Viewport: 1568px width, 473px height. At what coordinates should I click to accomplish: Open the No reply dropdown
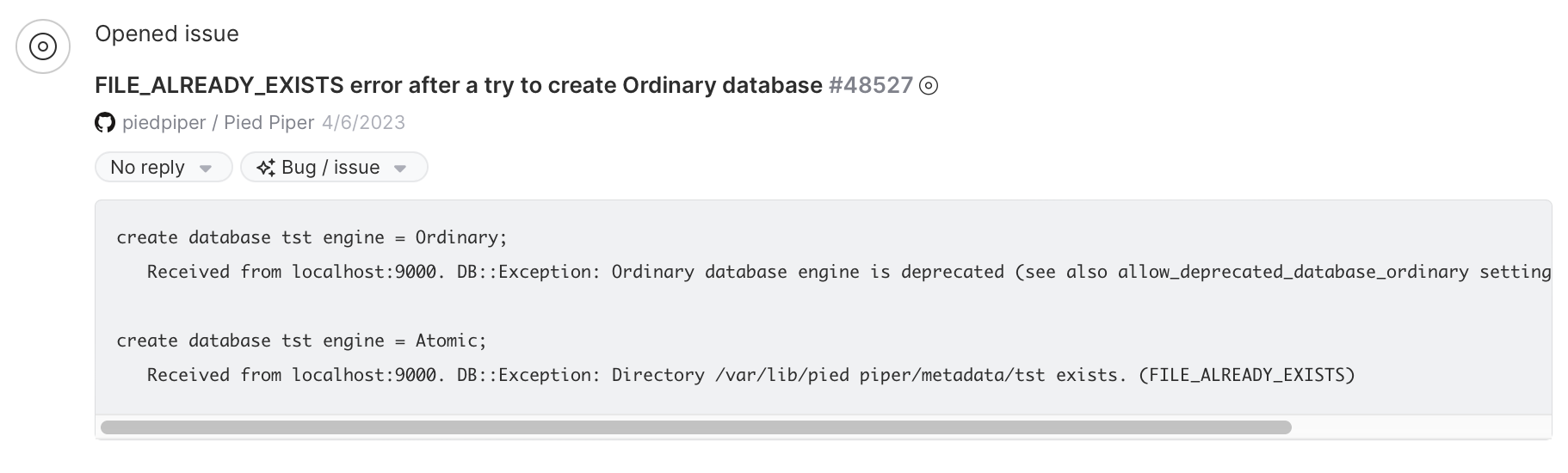point(147,168)
